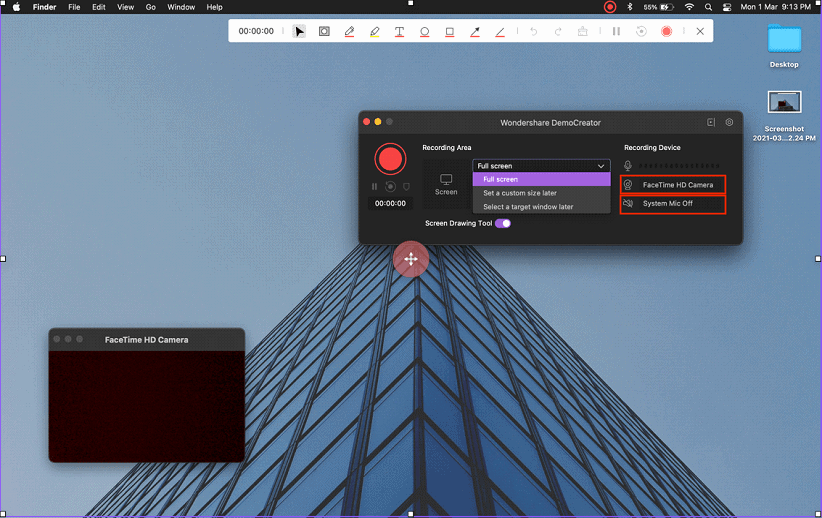Open the System Mic Off selector
The height and width of the screenshot is (518, 822).
click(x=673, y=204)
